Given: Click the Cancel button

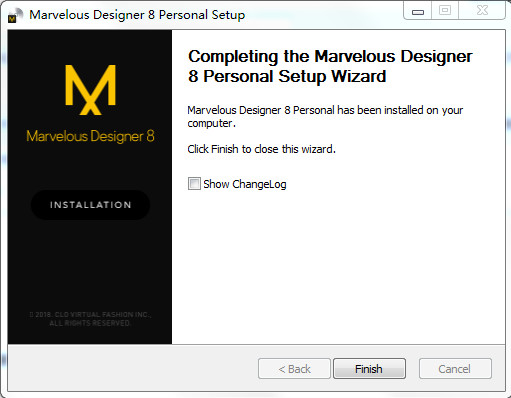Looking at the screenshot, I should pos(455,369).
